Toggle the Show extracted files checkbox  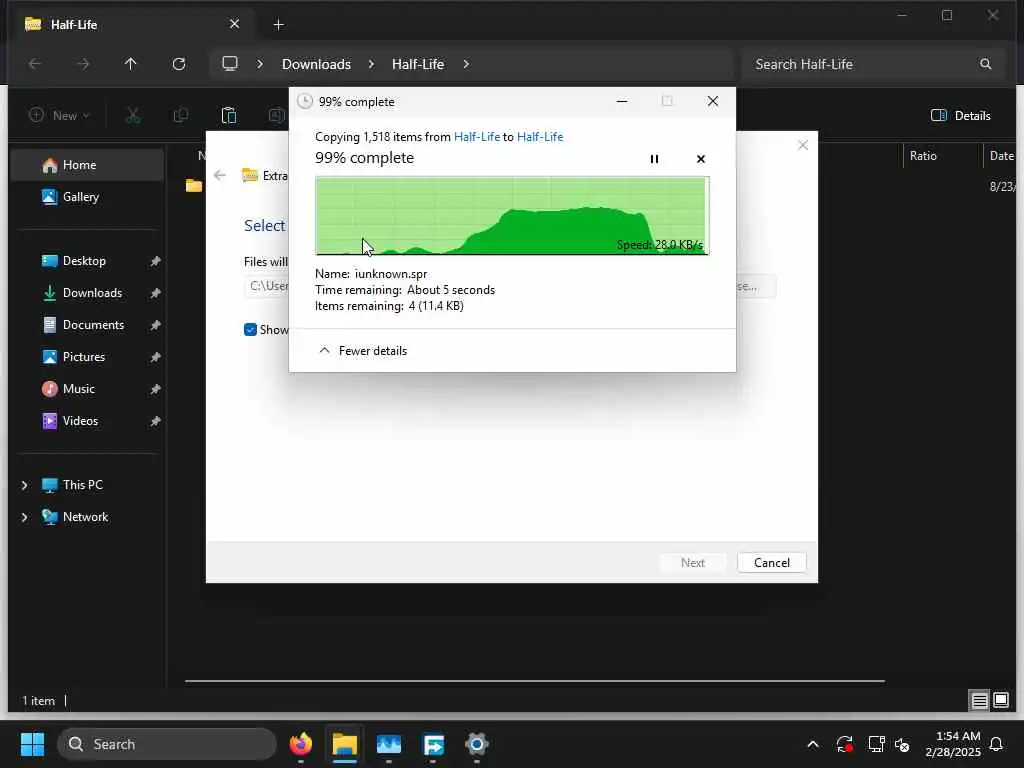(250, 330)
